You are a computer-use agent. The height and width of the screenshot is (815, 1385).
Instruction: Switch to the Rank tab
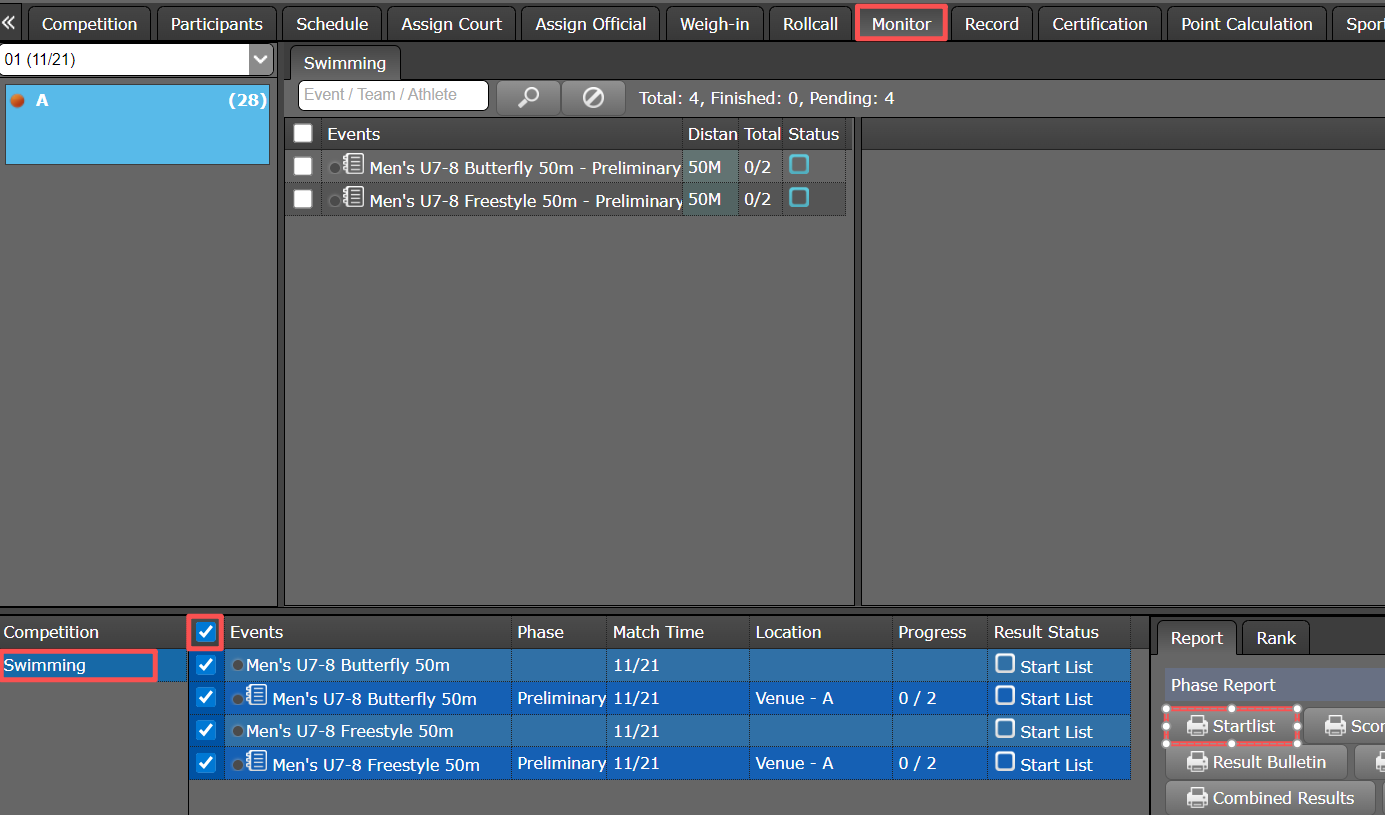click(1275, 637)
